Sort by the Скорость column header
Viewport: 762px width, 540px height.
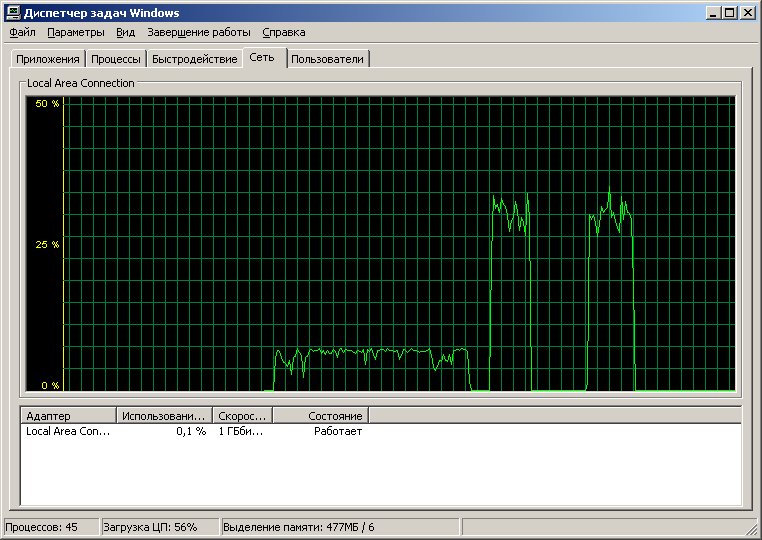pyautogui.click(x=242, y=416)
